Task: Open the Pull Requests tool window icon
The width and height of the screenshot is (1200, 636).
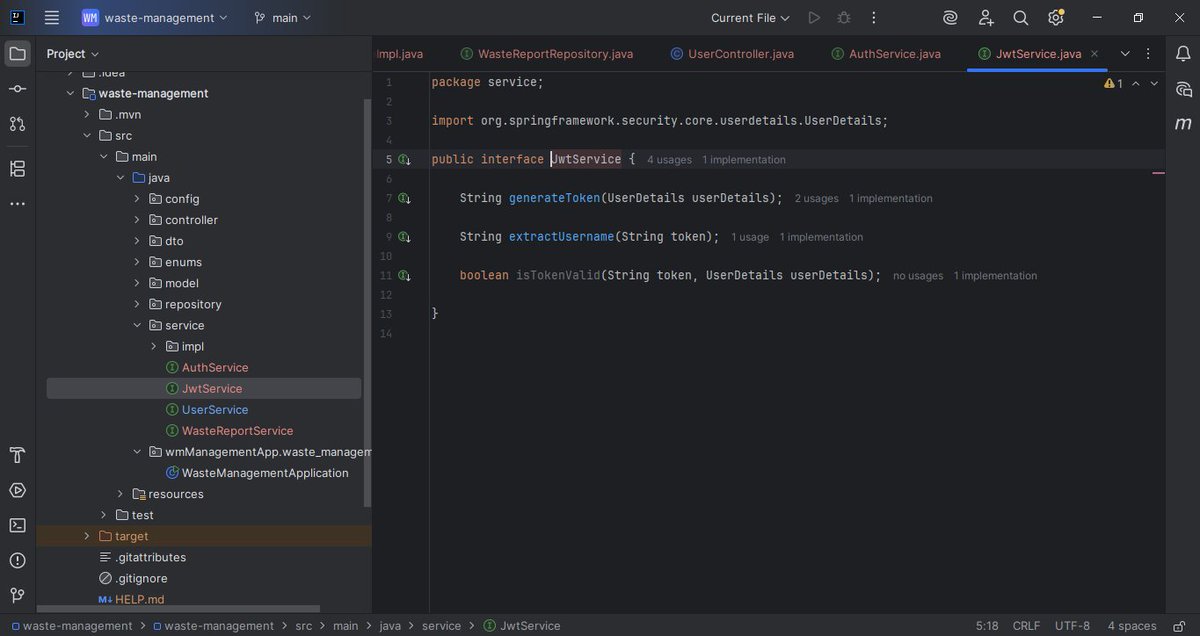Action: pos(17,124)
